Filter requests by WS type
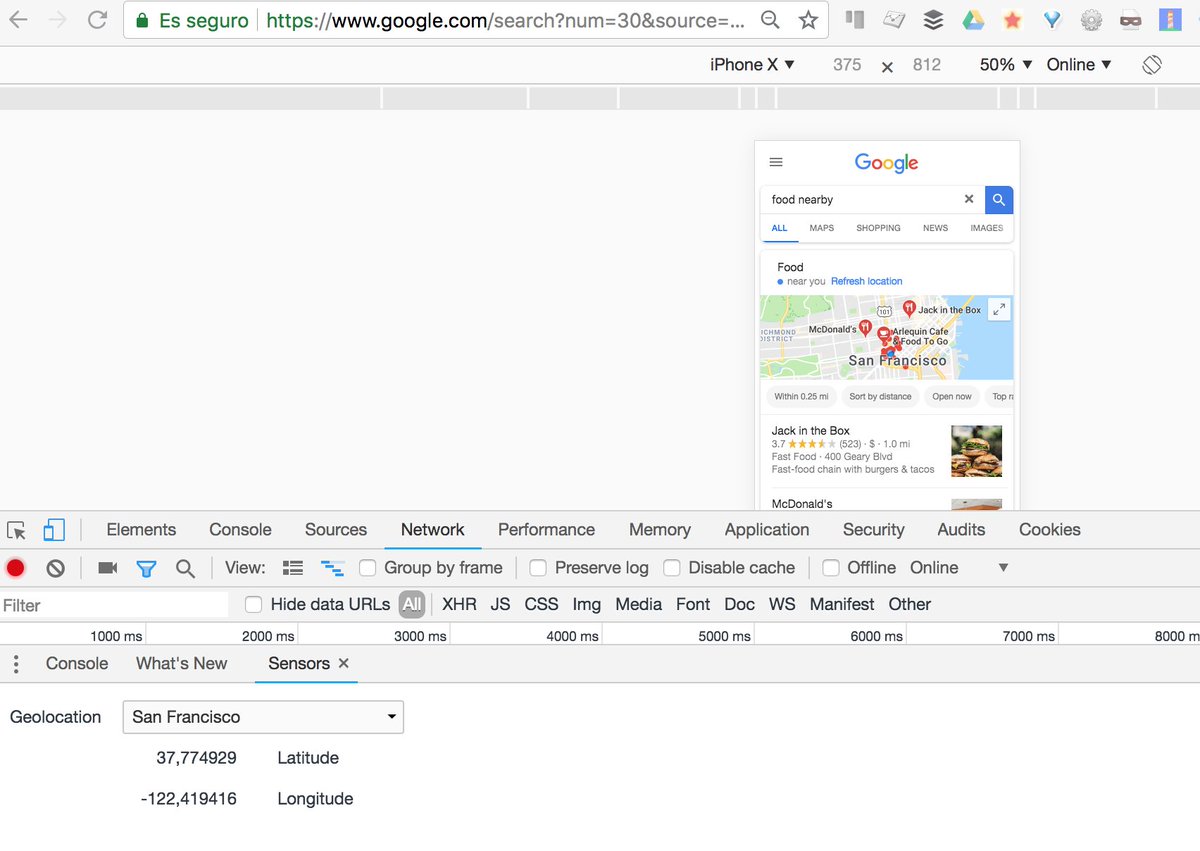 pyautogui.click(x=782, y=604)
